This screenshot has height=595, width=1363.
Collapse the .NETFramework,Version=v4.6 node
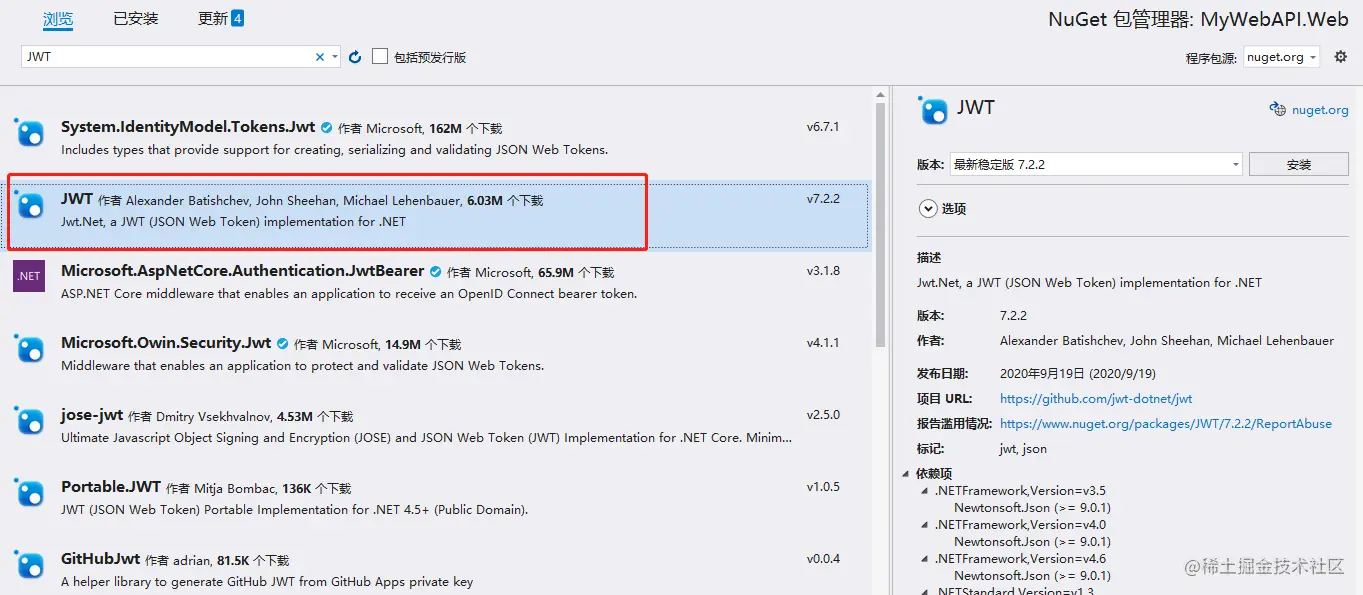pos(924,559)
